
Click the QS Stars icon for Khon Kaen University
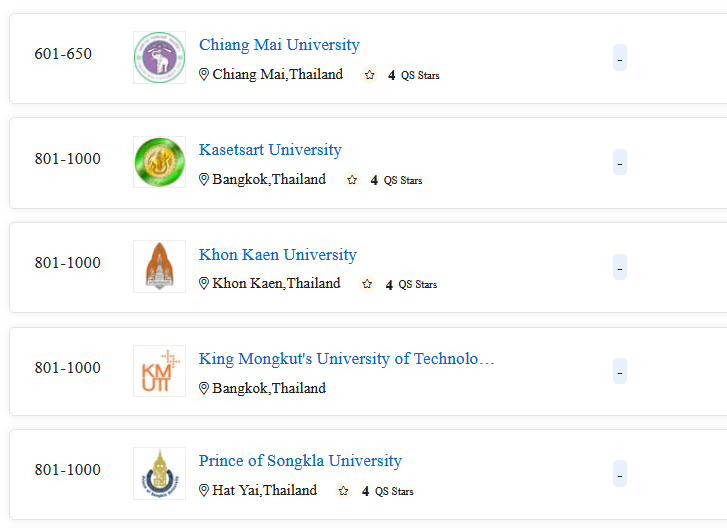click(x=367, y=284)
